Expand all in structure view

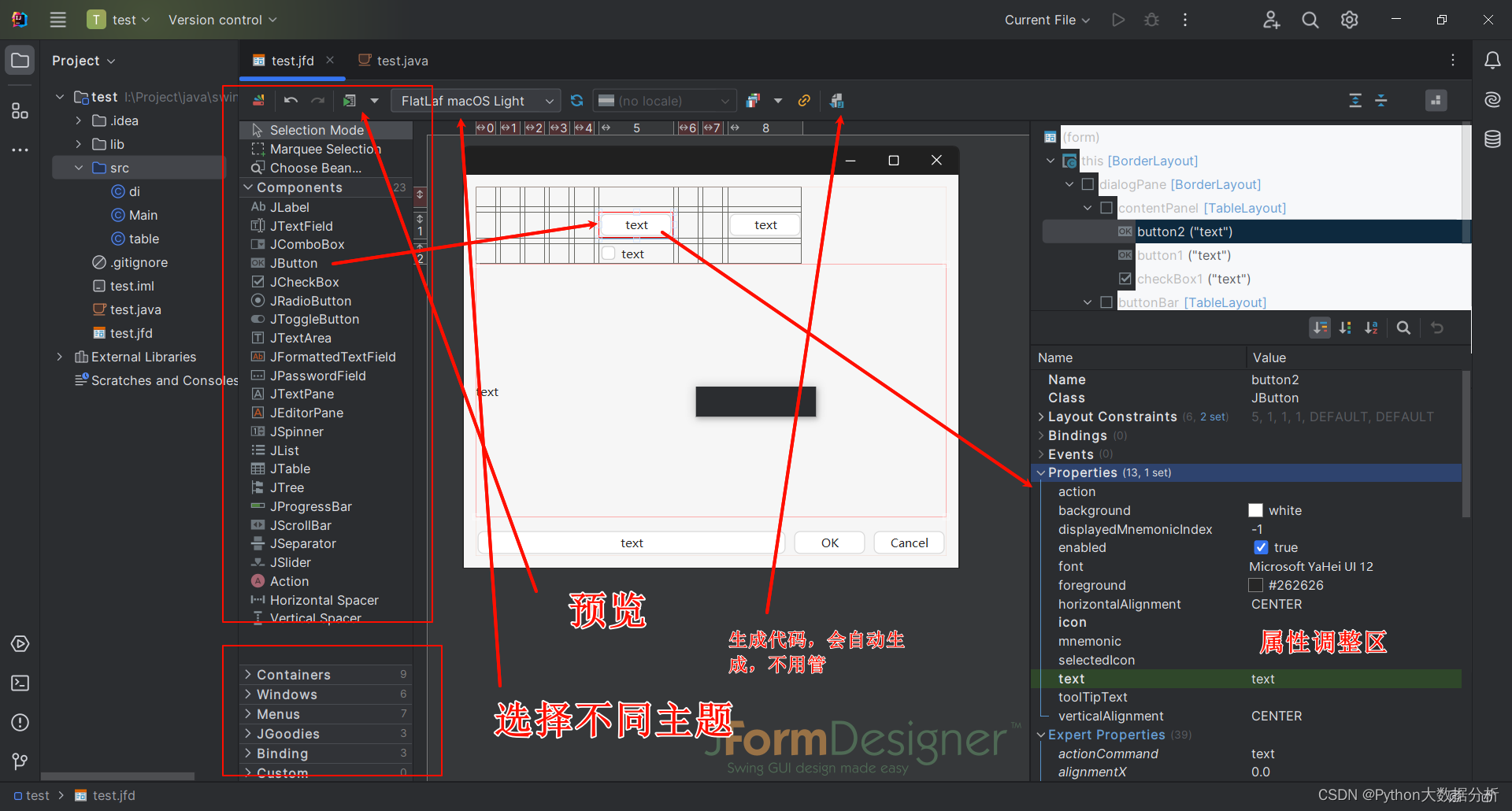click(1355, 101)
